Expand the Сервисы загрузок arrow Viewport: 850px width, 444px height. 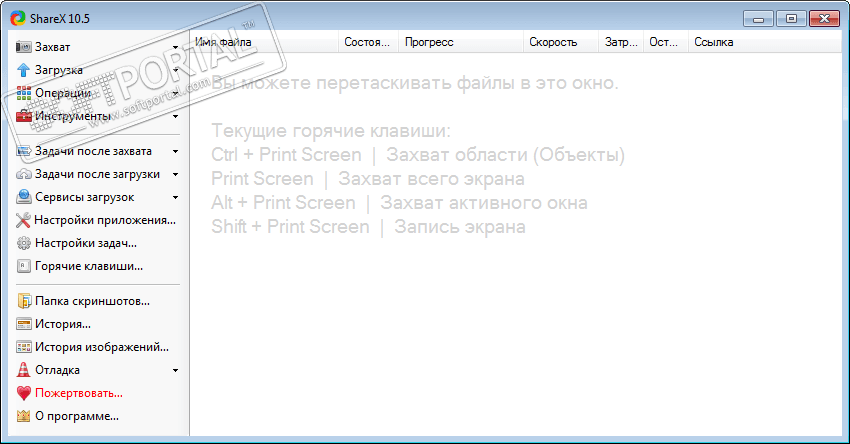coord(175,198)
